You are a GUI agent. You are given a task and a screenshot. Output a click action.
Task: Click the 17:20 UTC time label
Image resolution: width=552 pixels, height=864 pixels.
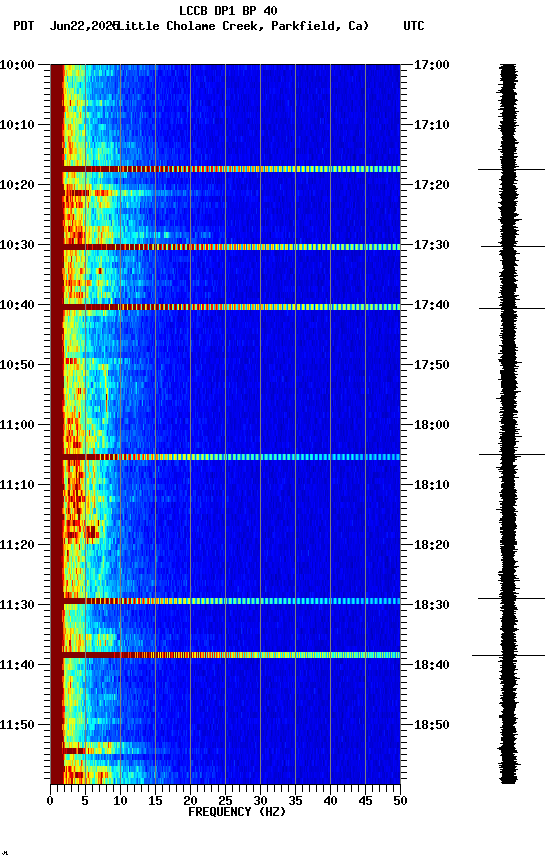coord(431,185)
